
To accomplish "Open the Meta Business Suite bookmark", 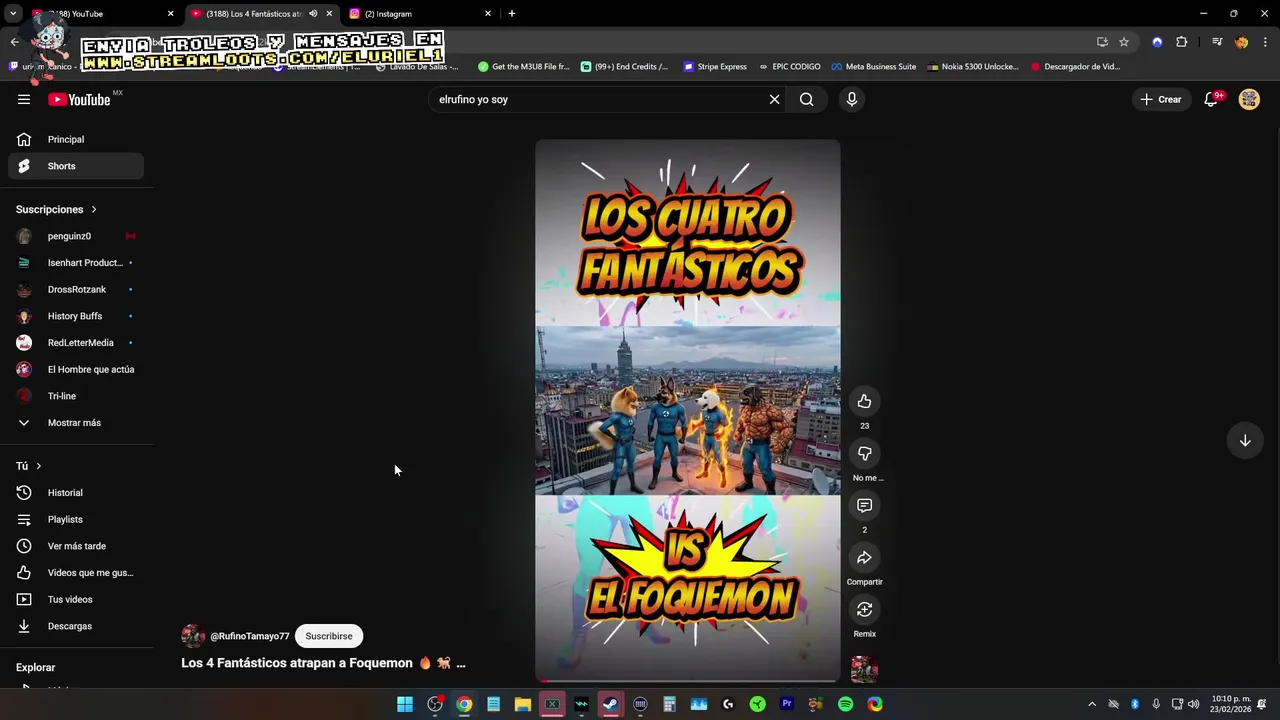I will (x=873, y=67).
